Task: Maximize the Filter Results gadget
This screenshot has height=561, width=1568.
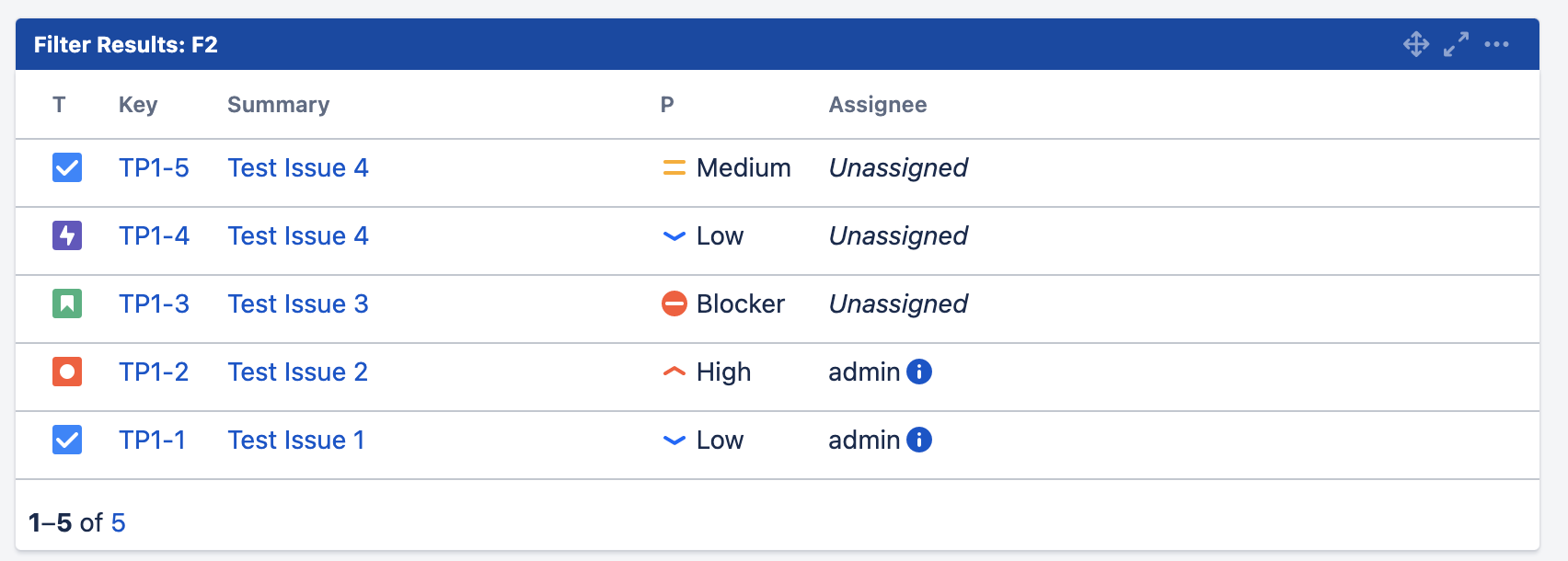Action: [1456, 44]
